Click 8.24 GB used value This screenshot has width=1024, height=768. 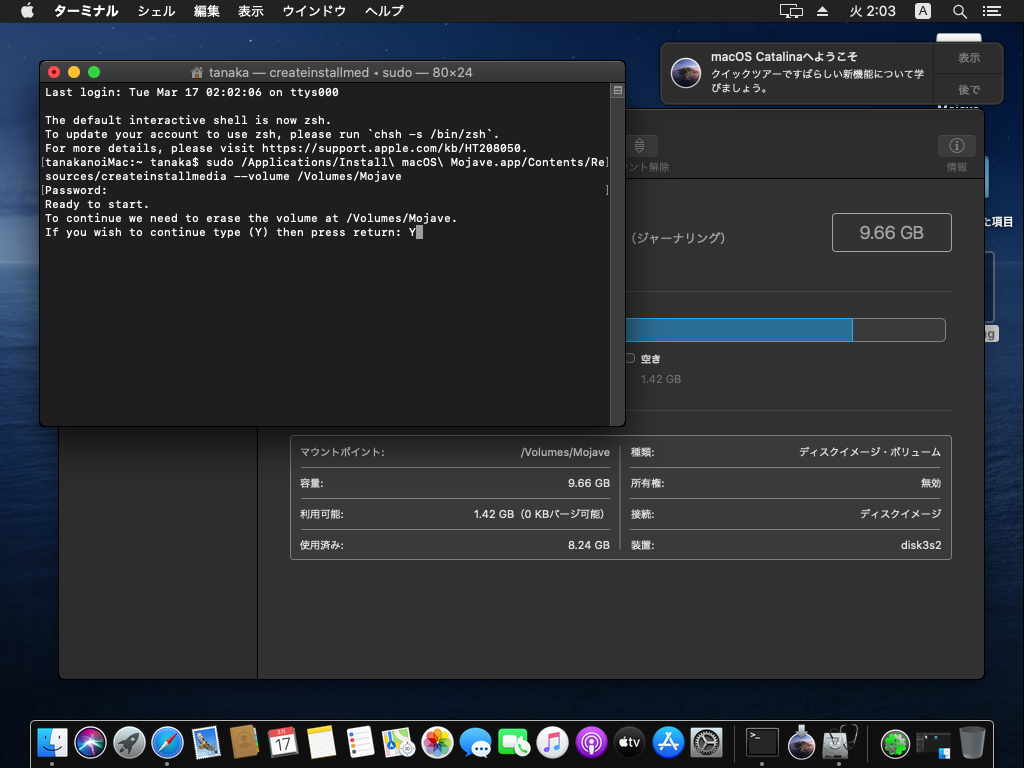point(588,545)
